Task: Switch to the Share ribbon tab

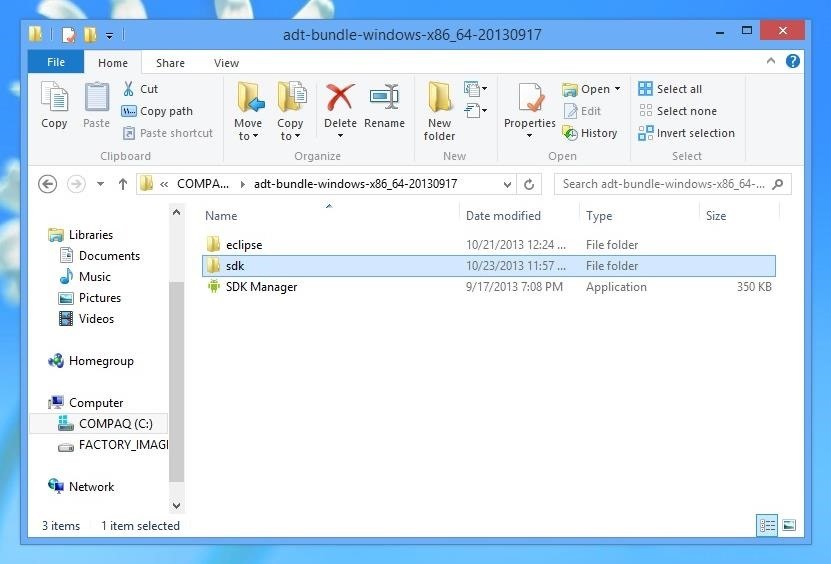Action: click(x=170, y=63)
